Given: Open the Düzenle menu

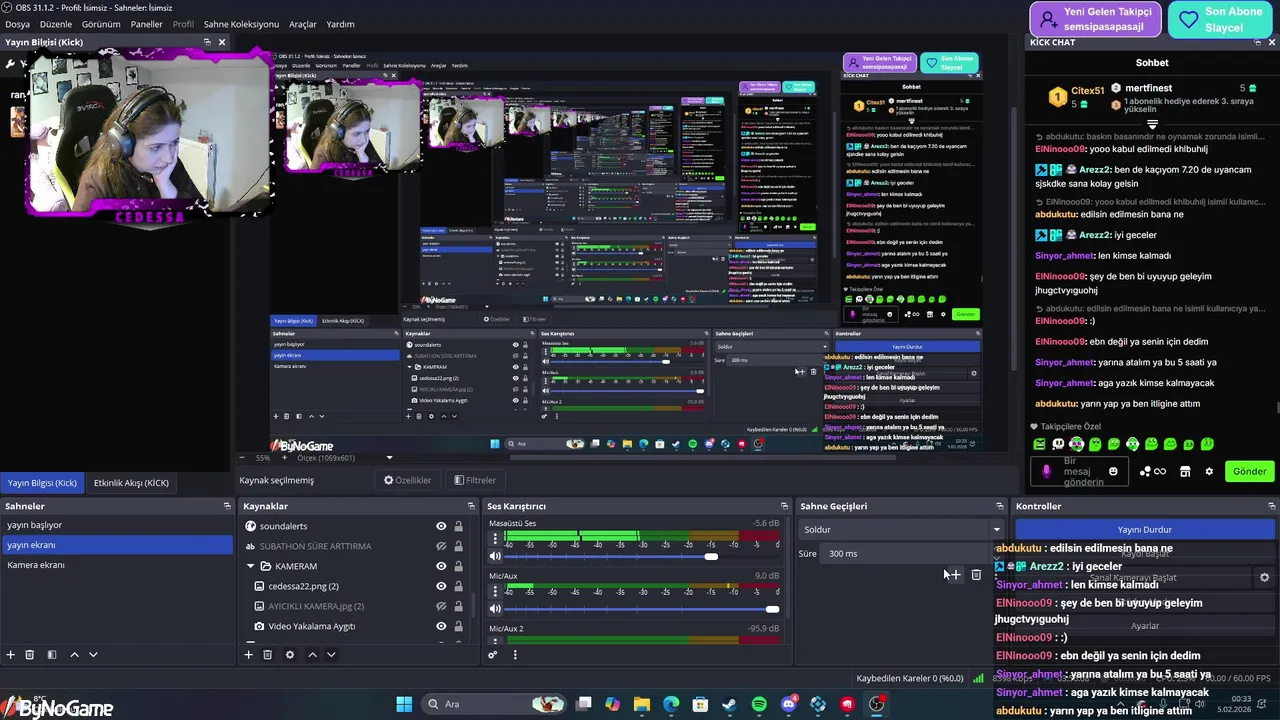Looking at the screenshot, I should (x=55, y=24).
